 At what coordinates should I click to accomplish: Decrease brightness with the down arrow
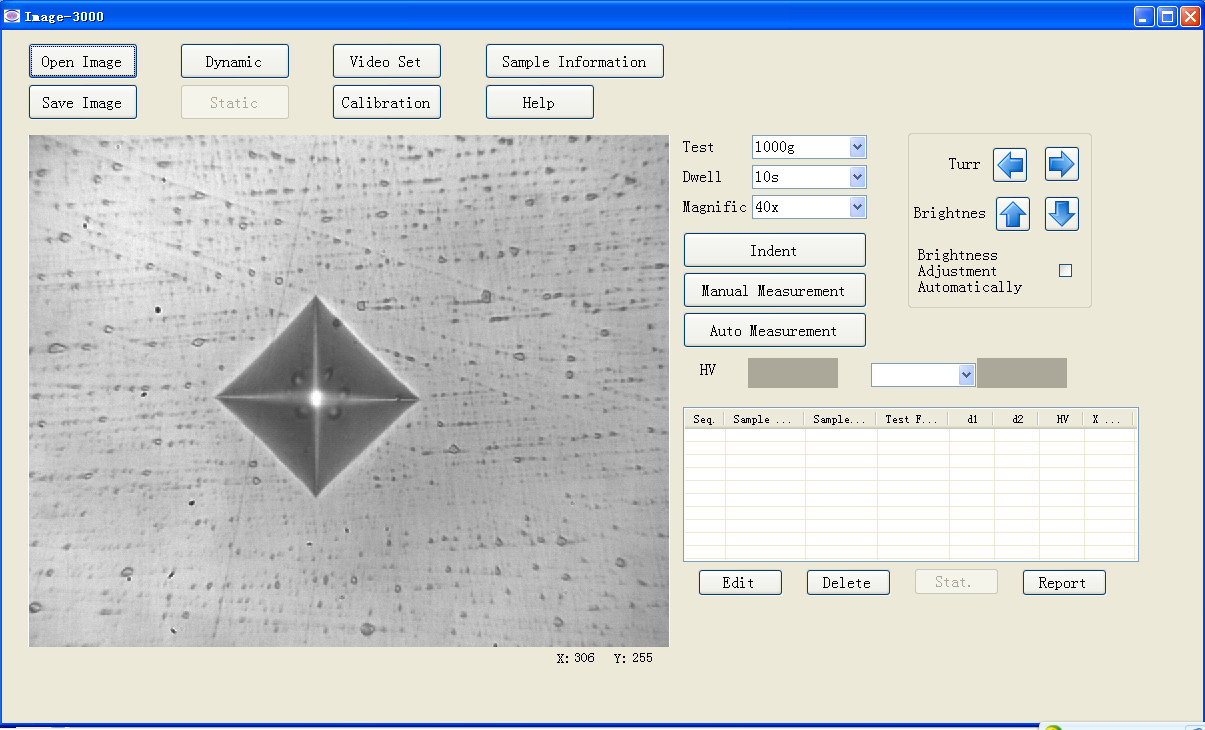pyautogui.click(x=1061, y=214)
